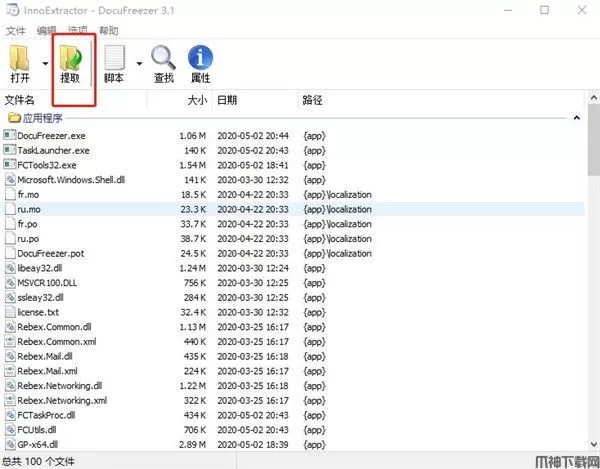Viewport: 600px width, 469px height.
Task: Sort by the 日期 column header
Action: click(227, 100)
